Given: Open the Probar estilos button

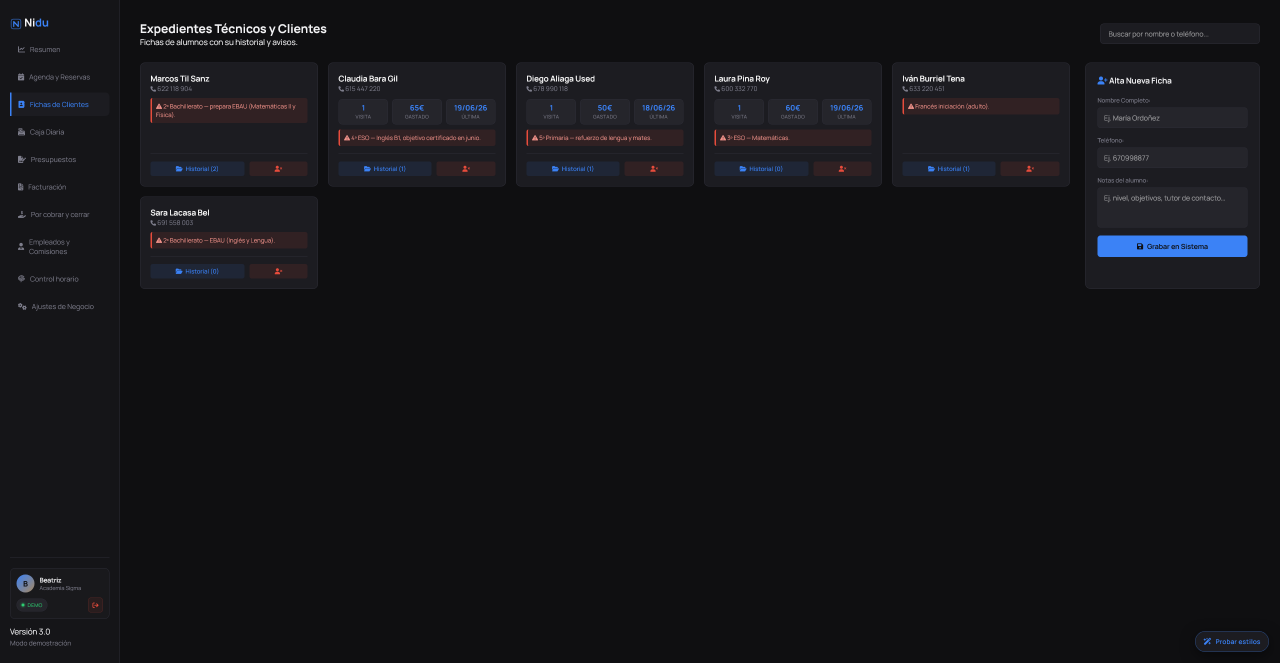Looking at the screenshot, I should (x=1232, y=642).
